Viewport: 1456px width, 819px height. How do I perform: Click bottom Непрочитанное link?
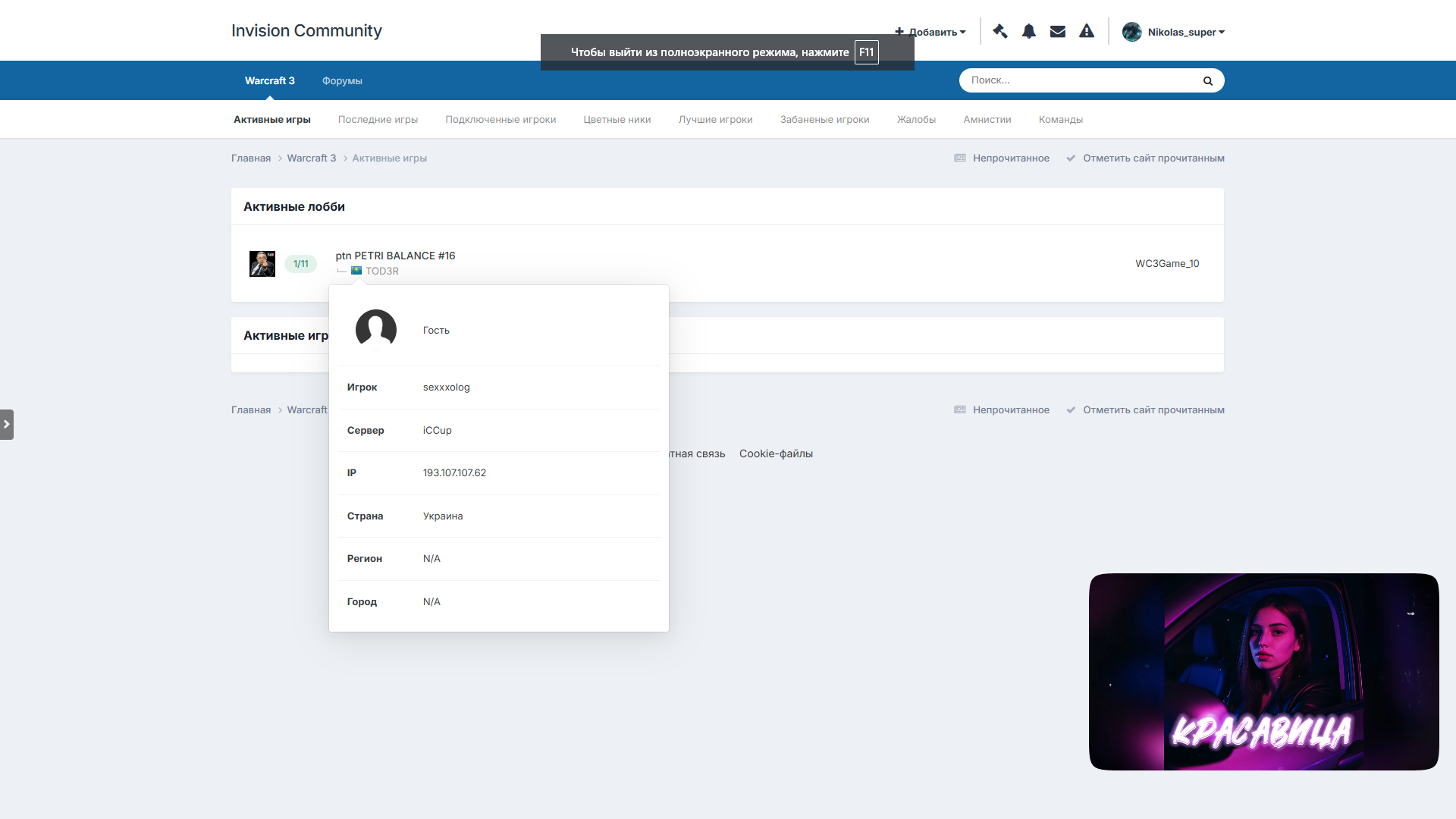[1002, 410]
